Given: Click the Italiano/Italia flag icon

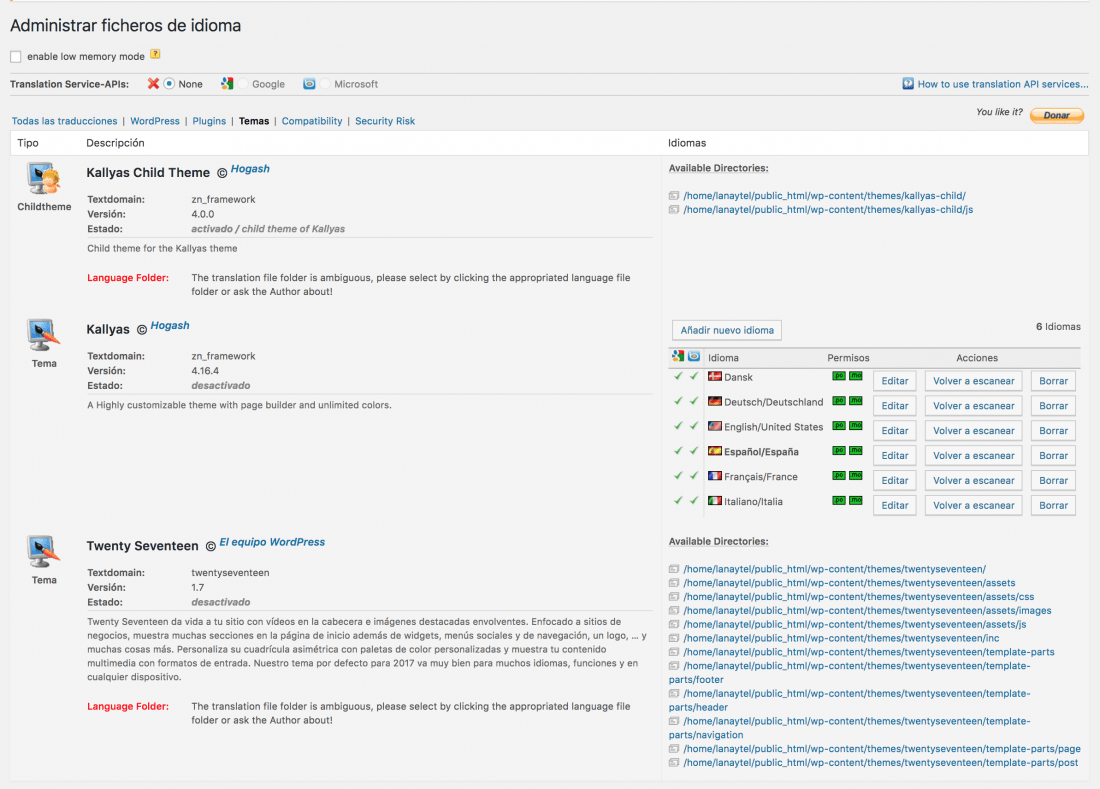Looking at the screenshot, I should pos(715,501).
